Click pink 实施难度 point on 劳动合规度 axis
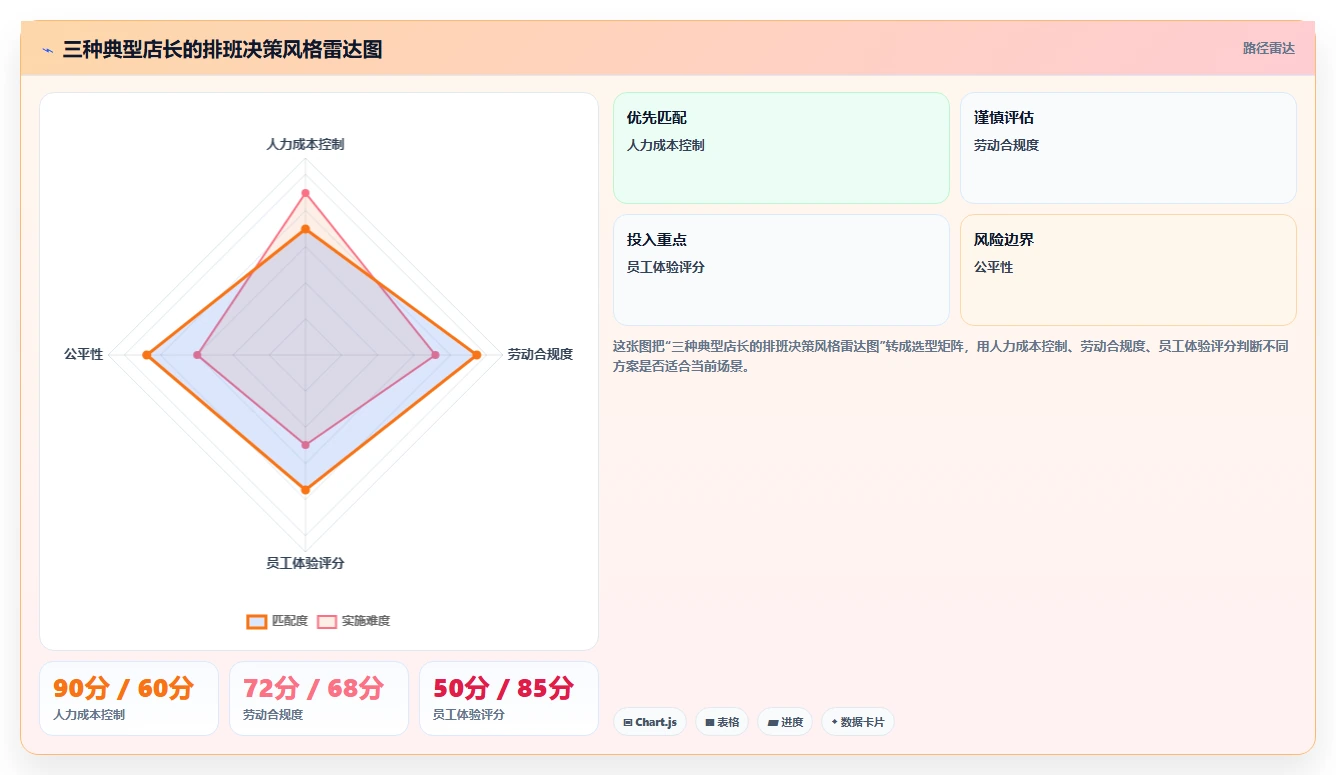Screen dimensions: 1336x775 tap(435, 355)
